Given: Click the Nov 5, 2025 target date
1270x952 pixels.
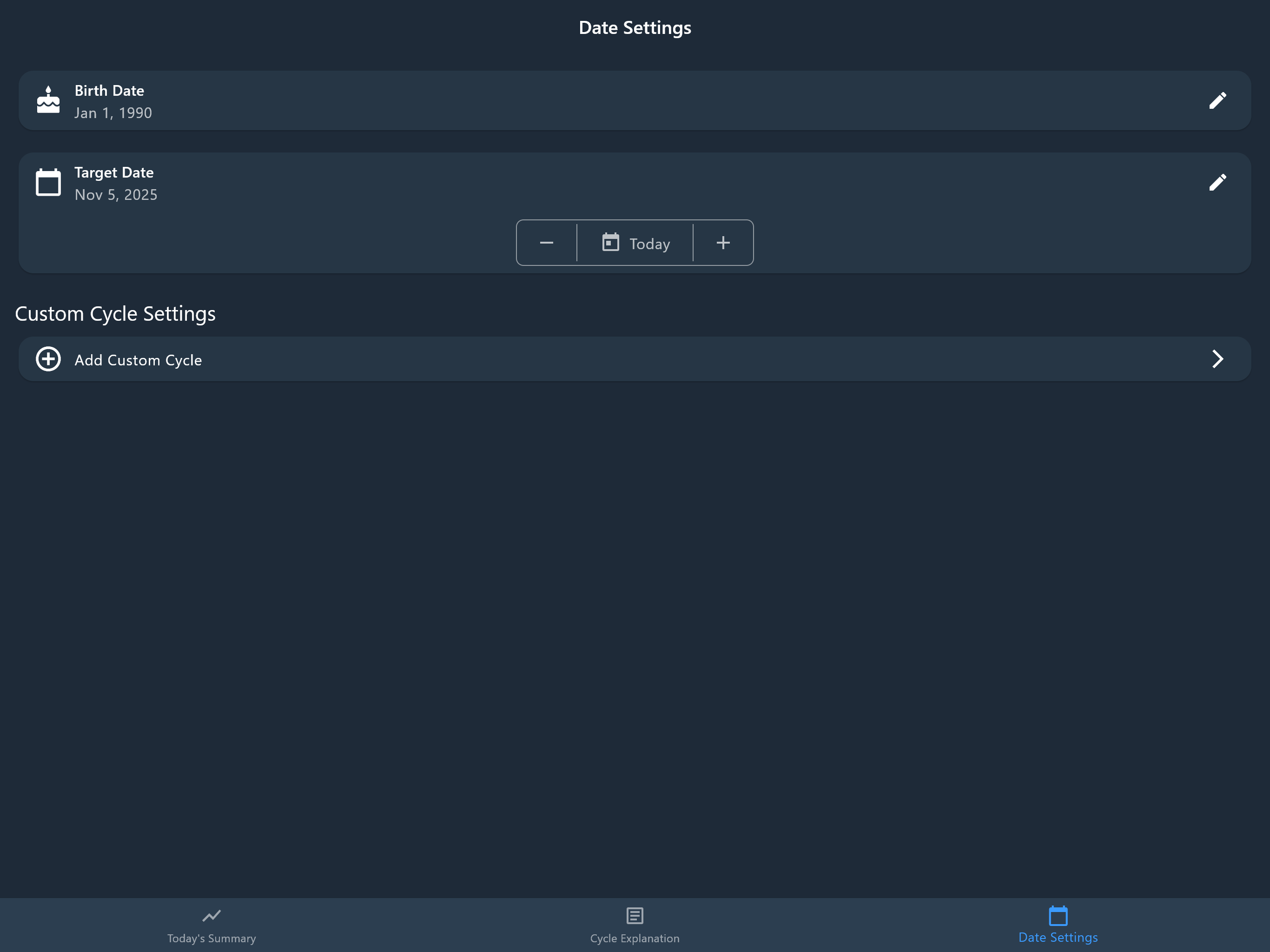Looking at the screenshot, I should tap(116, 195).
